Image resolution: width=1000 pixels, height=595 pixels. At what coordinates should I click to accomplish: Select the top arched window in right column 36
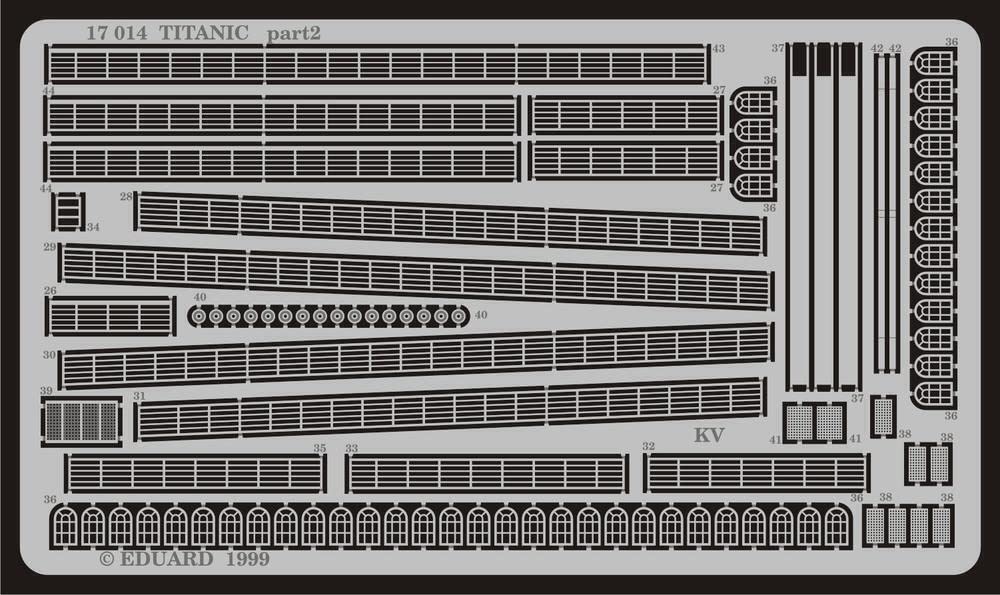point(934,62)
